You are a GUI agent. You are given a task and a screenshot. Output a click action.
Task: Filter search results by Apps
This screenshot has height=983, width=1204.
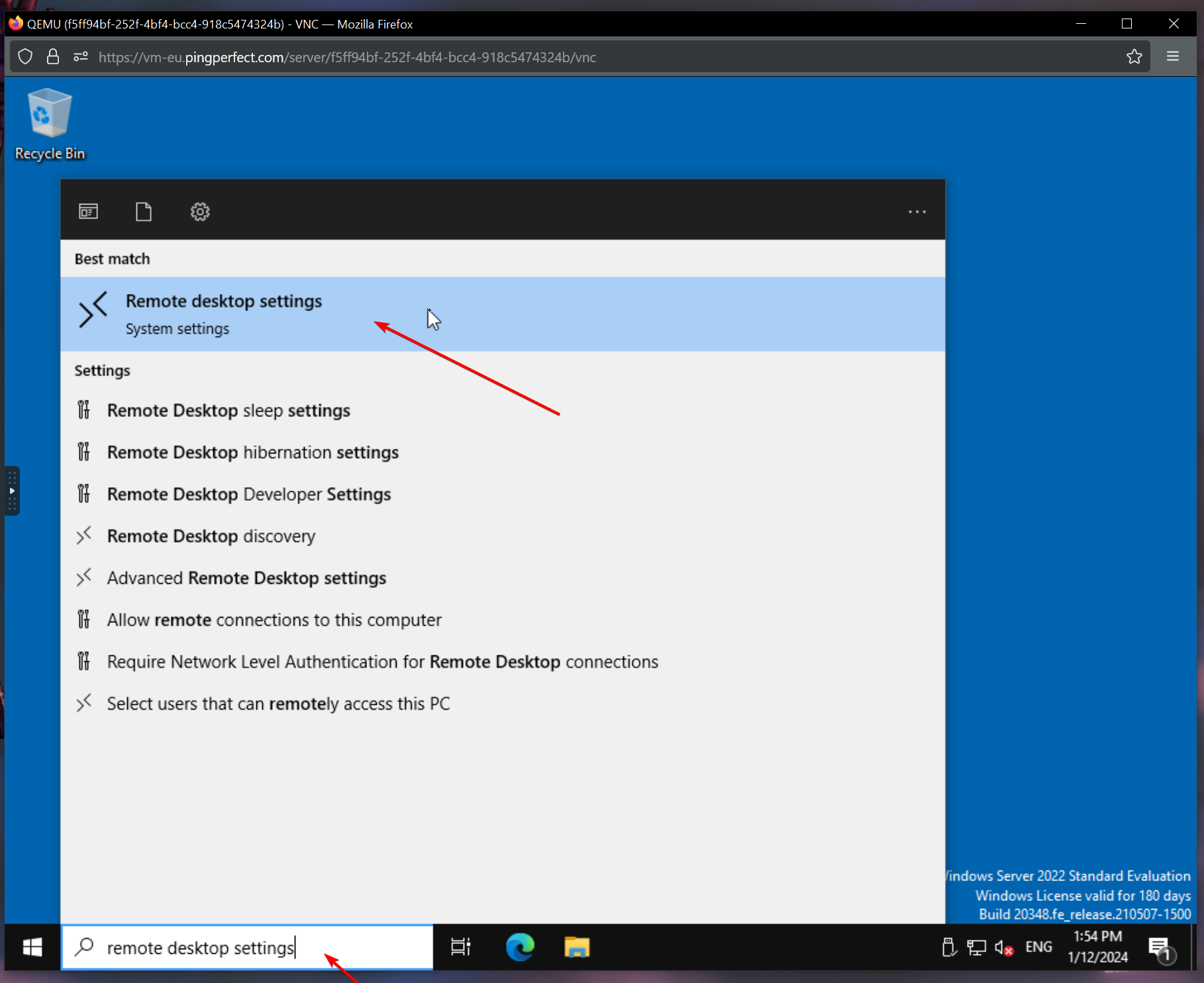tap(88, 212)
